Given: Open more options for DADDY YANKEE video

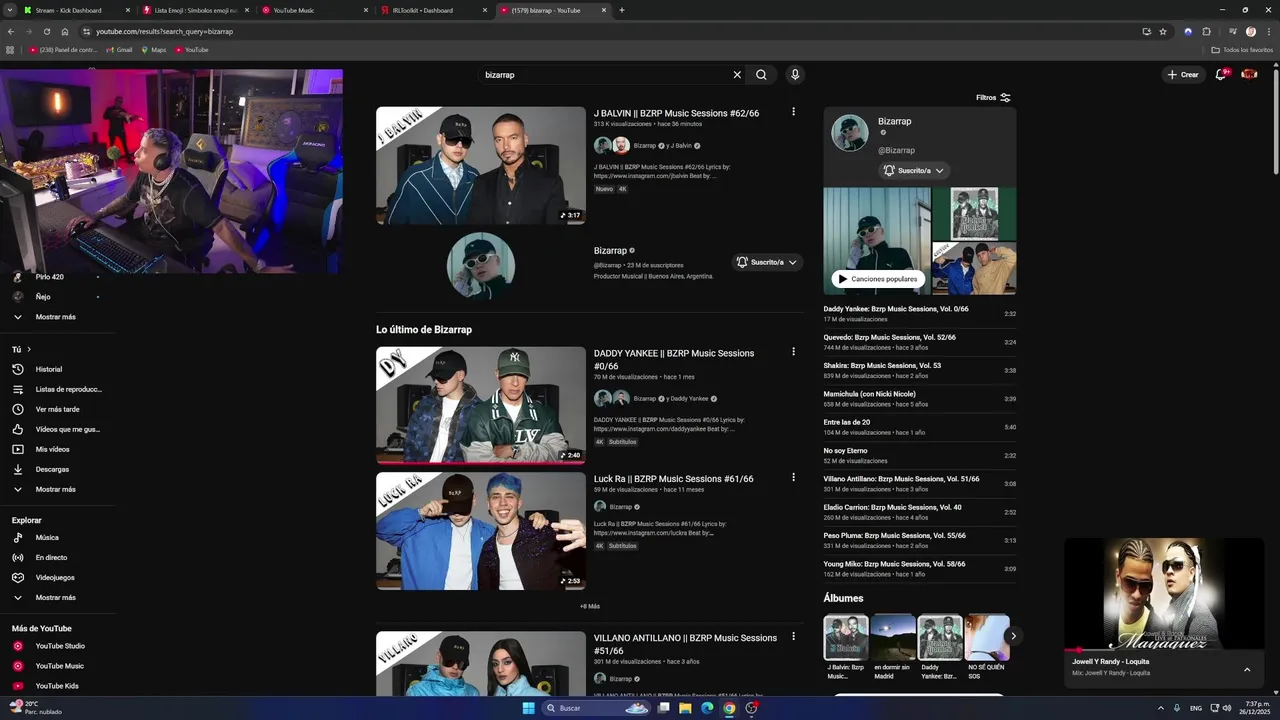Looking at the screenshot, I should tap(793, 352).
